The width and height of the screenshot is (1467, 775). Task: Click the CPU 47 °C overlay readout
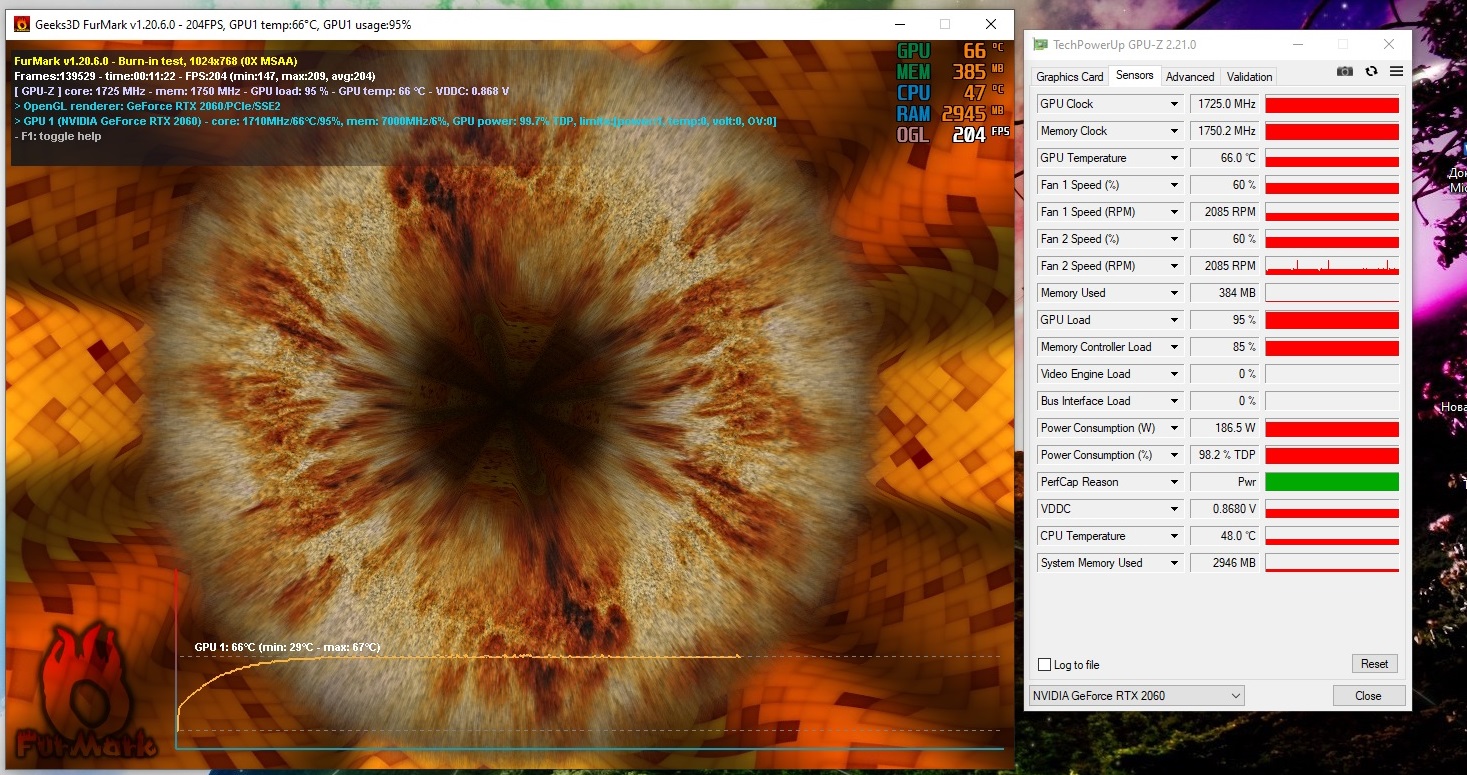point(950,93)
